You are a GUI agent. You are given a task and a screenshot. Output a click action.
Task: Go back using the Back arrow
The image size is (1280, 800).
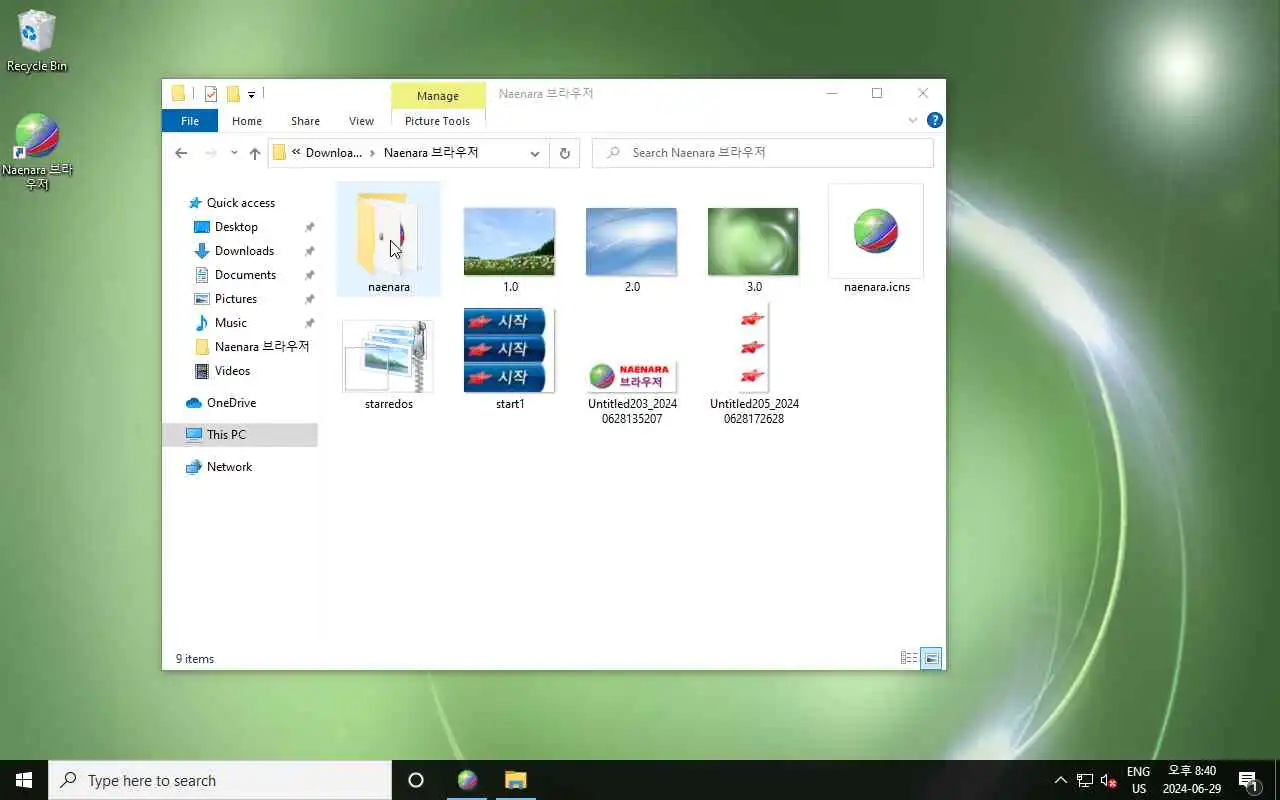click(x=181, y=153)
